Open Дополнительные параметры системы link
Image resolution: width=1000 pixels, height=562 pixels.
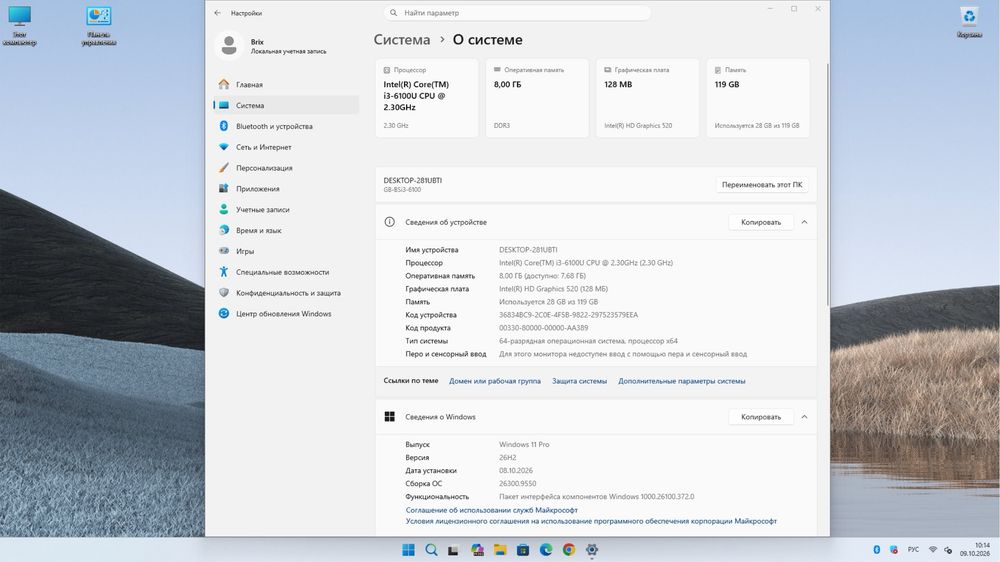pos(682,381)
